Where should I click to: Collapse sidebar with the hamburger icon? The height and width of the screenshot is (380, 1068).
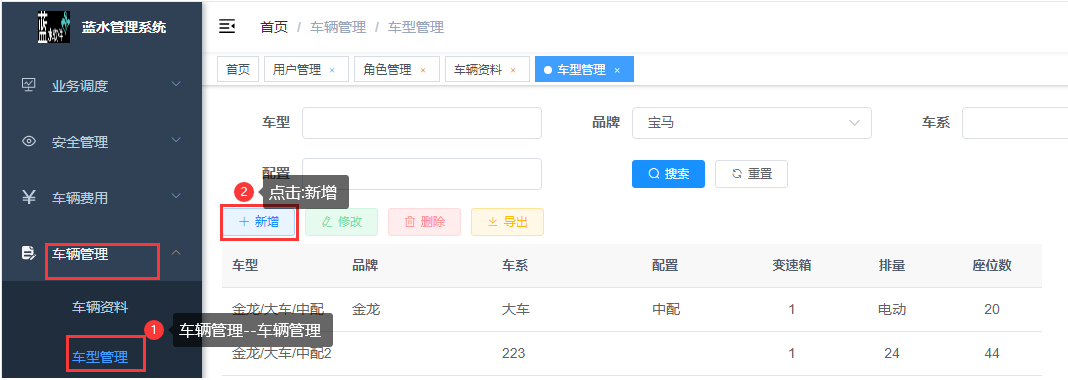click(x=227, y=27)
